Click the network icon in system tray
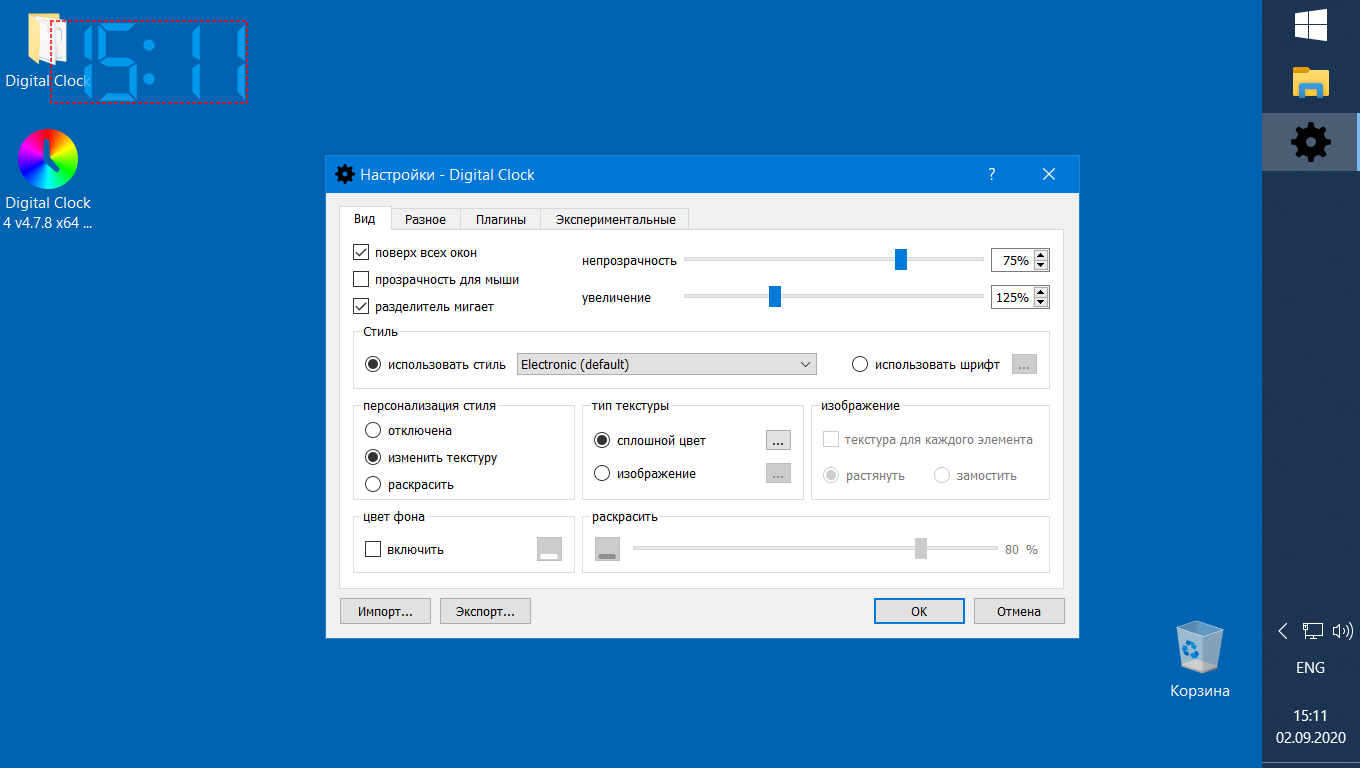 (1312, 631)
